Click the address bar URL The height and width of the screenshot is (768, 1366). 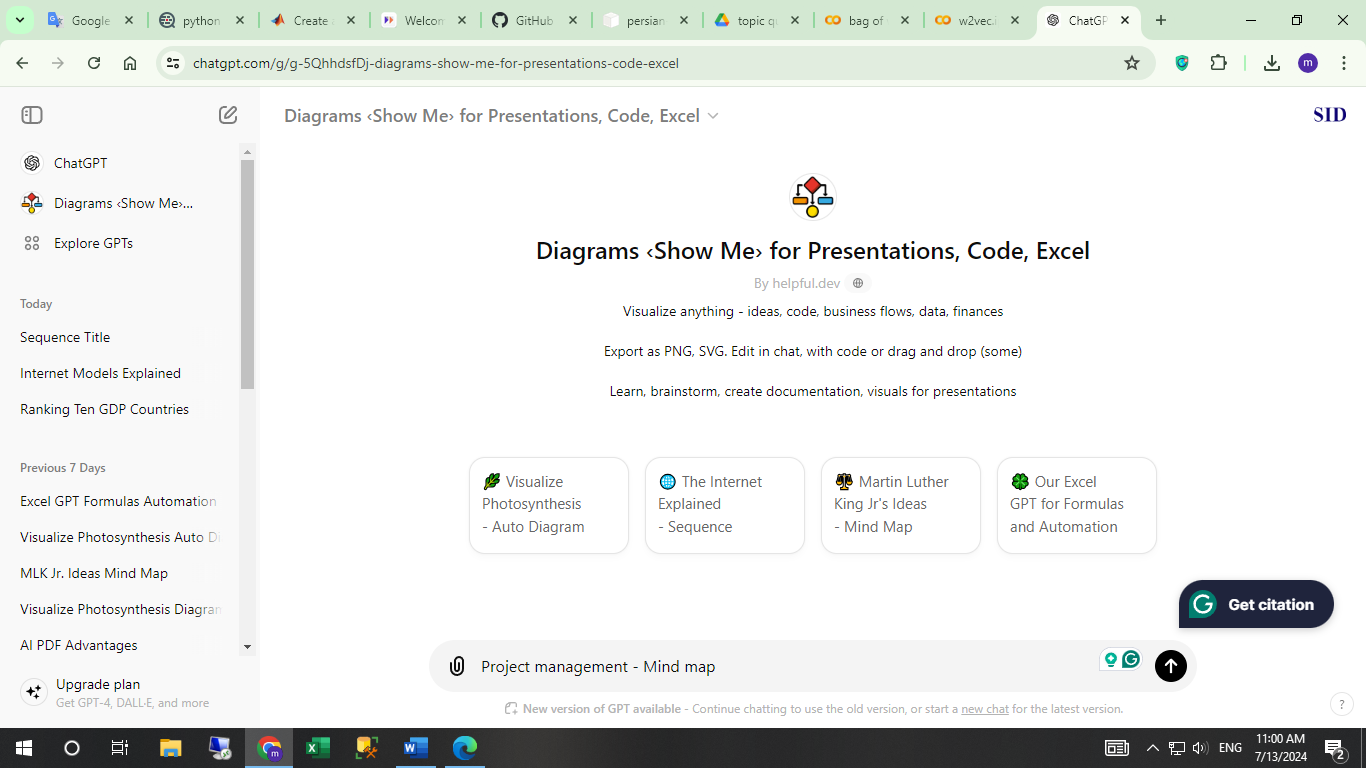(436, 63)
